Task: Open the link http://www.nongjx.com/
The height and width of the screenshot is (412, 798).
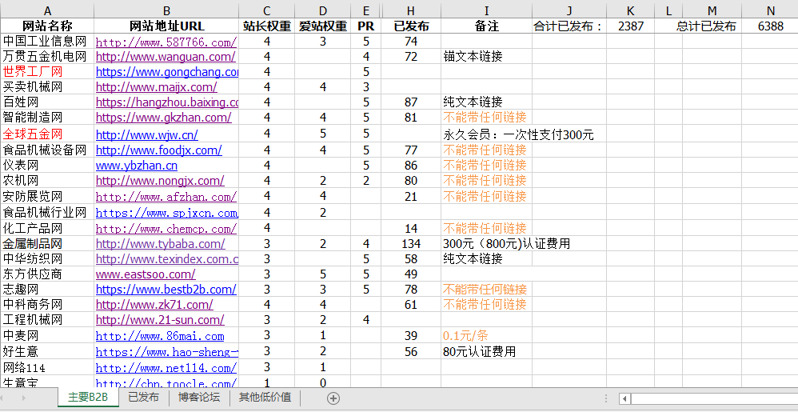Action: (160, 181)
